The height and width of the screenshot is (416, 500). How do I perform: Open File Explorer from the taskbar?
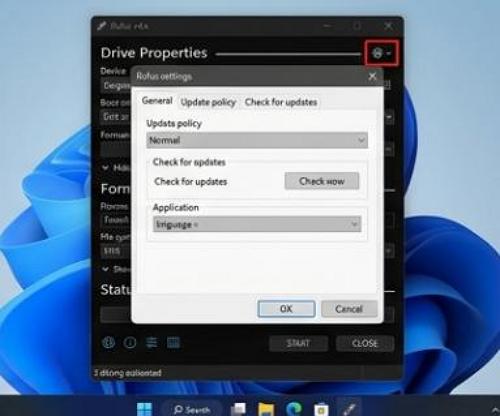[x=266, y=409]
